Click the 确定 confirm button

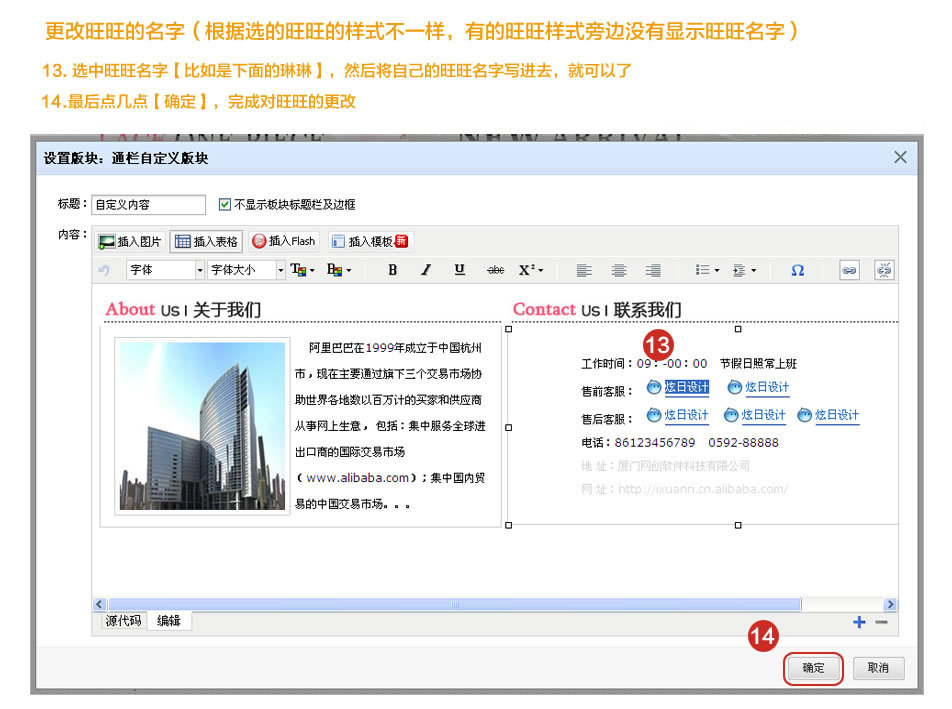click(813, 668)
